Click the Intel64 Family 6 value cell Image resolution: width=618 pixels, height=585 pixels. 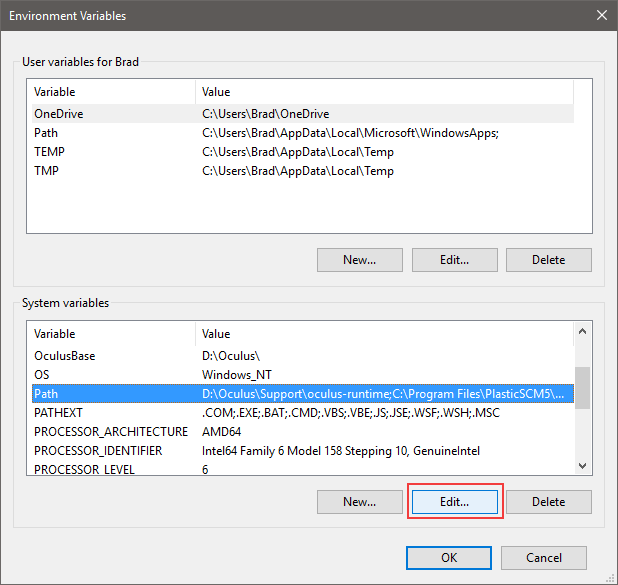tap(341, 451)
